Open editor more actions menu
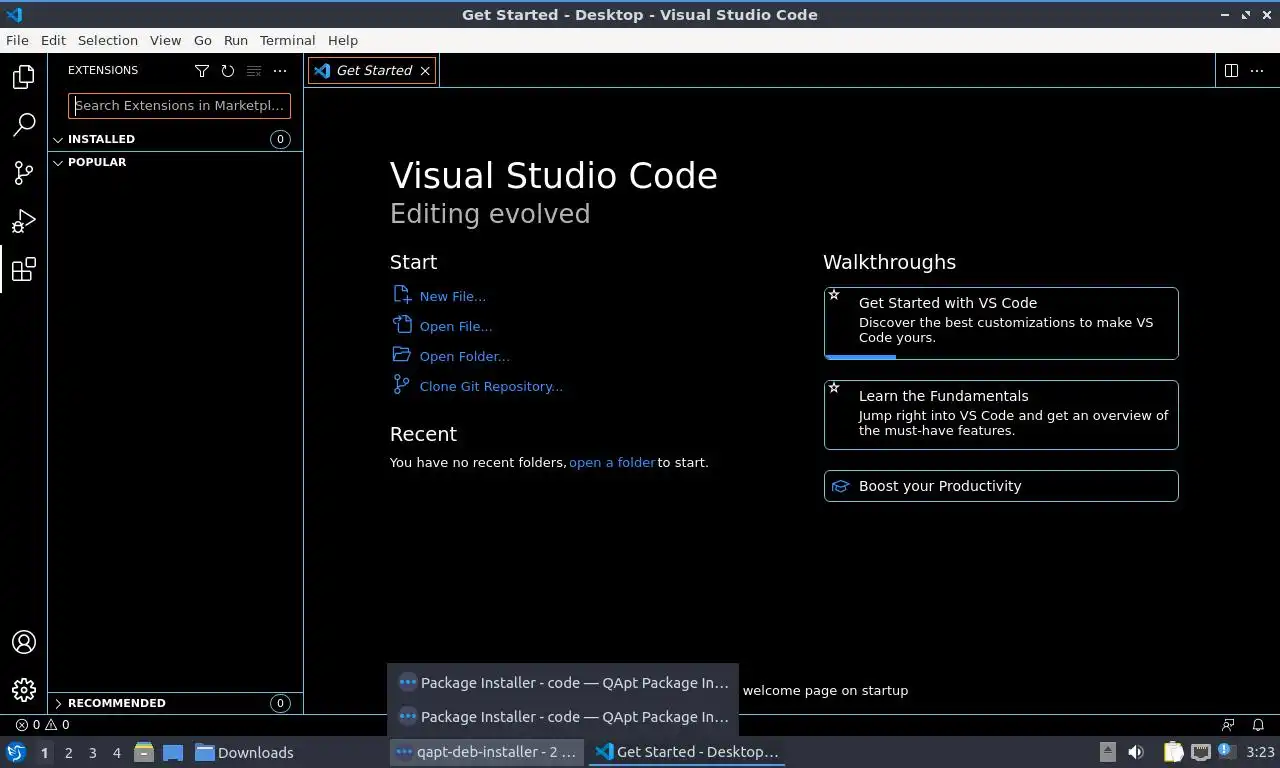Screen dimensions: 1280x768 click(1259, 70)
